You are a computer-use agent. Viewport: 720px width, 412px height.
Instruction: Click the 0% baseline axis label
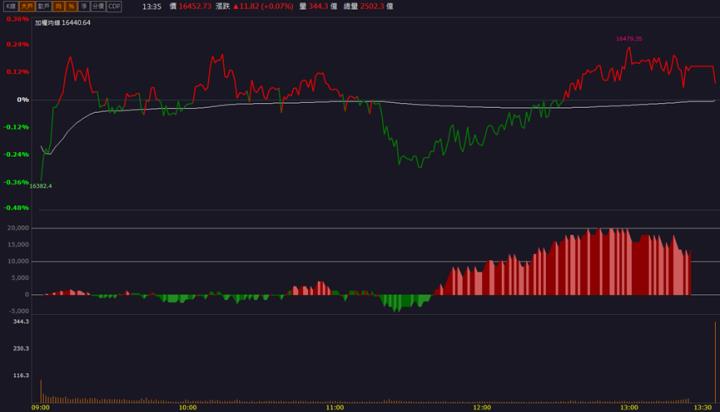coord(23,99)
